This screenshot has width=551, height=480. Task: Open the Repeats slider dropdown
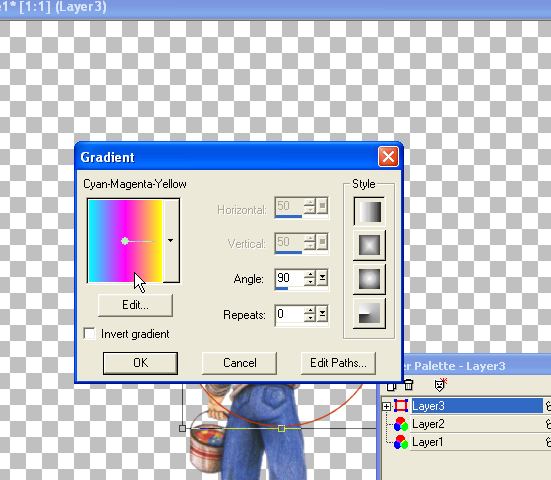pos(322,314)
